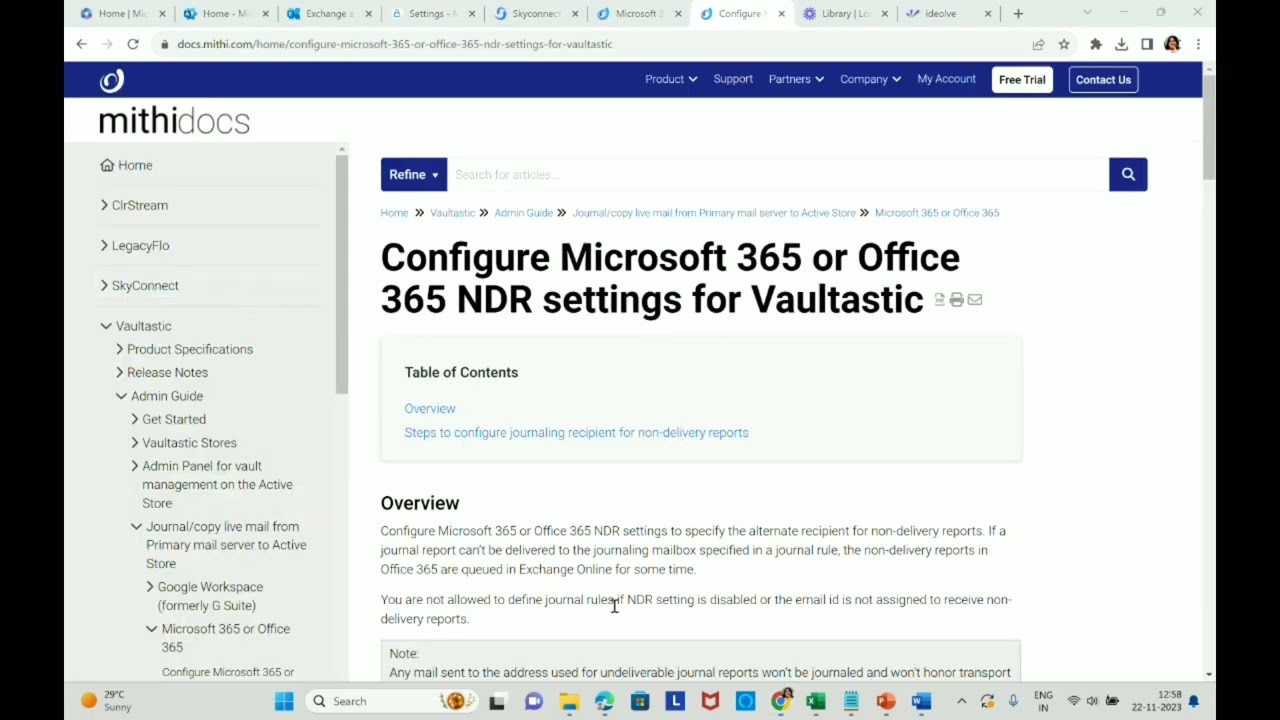Open File Explorer from the taskbar
1280x720 pixels.
(569, 701)
